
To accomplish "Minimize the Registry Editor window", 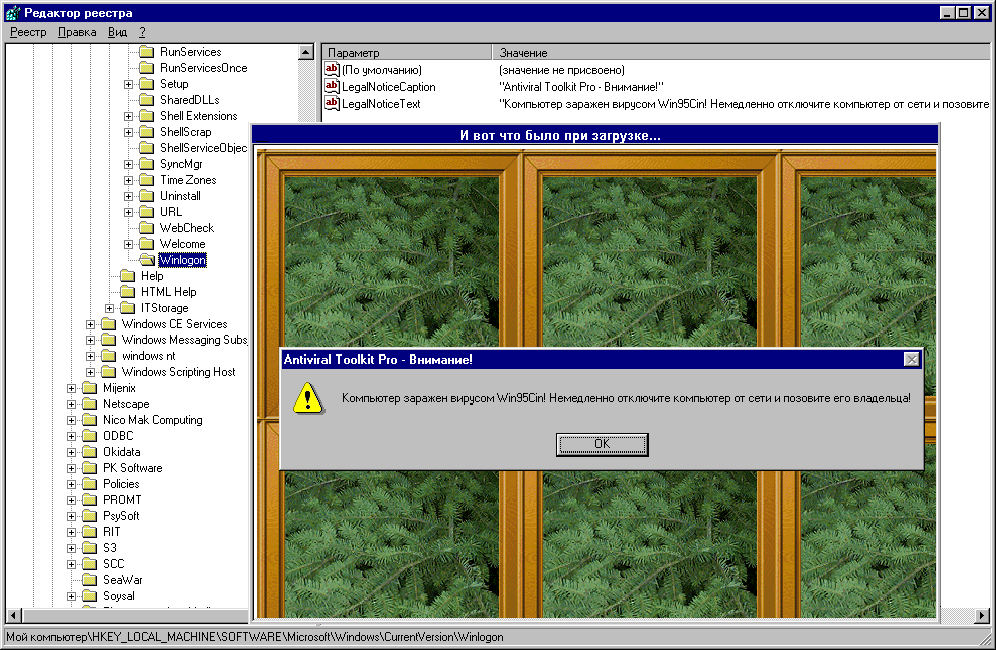I will (x=947, y=12).
